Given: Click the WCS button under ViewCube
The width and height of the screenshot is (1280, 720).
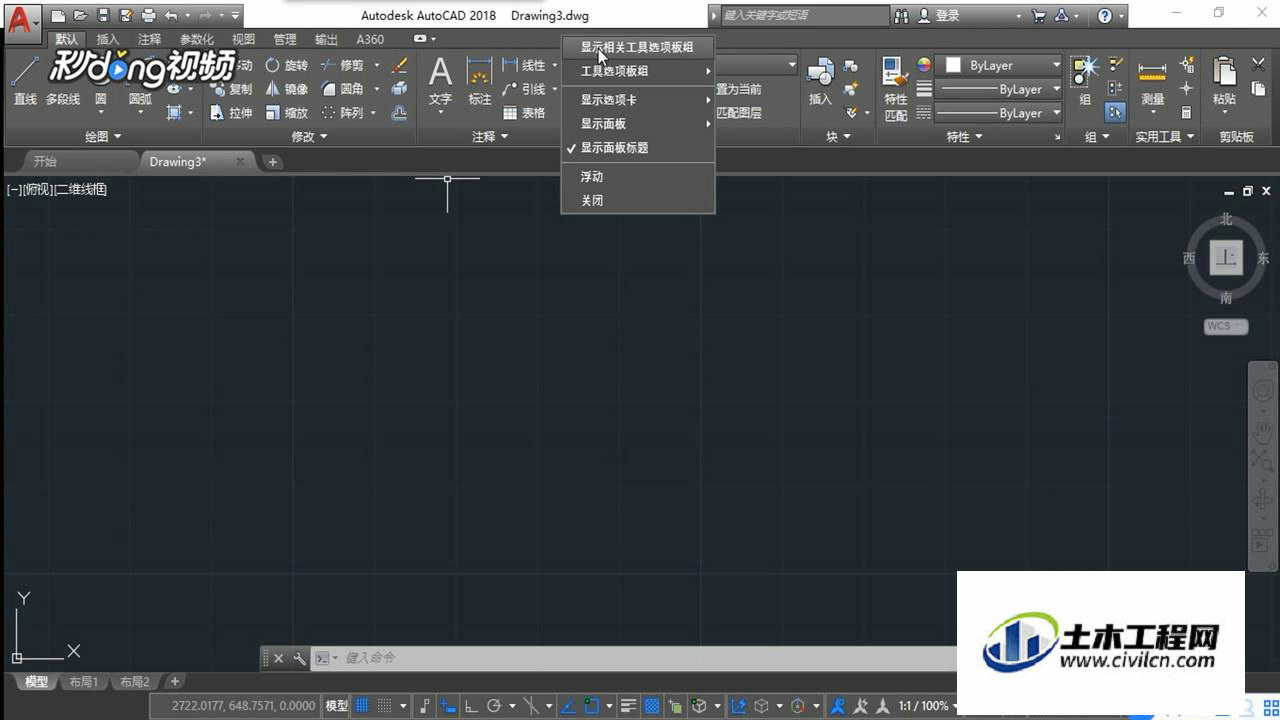Looking at the screenshot, I should pyautogui.click(x=1226, y=326).
